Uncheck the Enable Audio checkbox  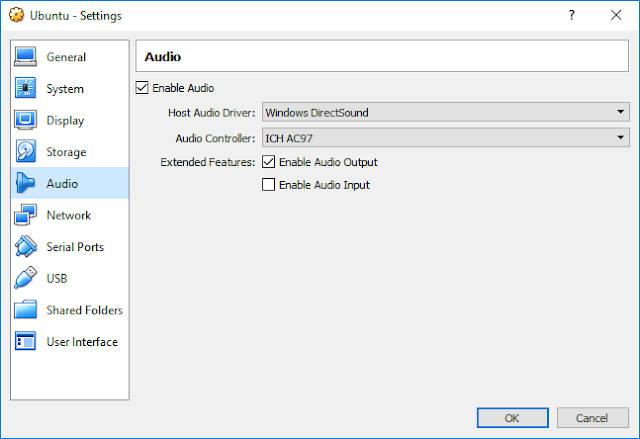142,88
